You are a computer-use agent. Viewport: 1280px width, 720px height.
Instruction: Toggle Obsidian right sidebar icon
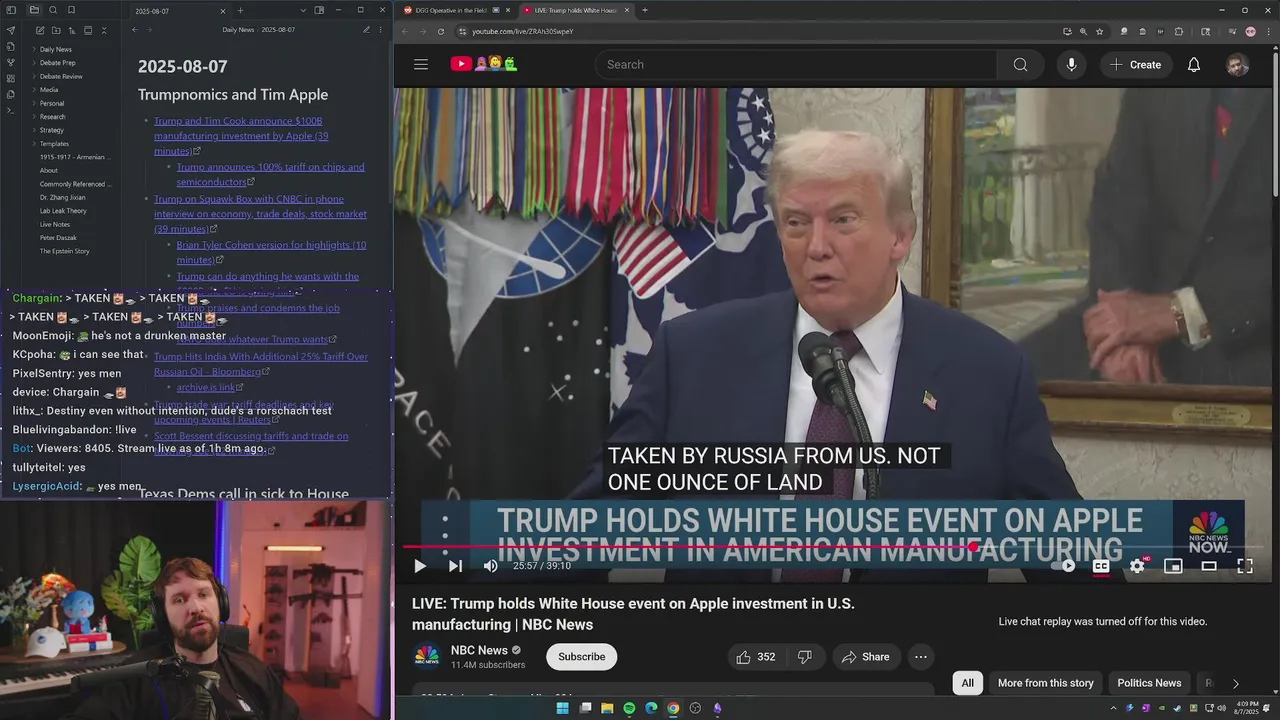point(319,10)
